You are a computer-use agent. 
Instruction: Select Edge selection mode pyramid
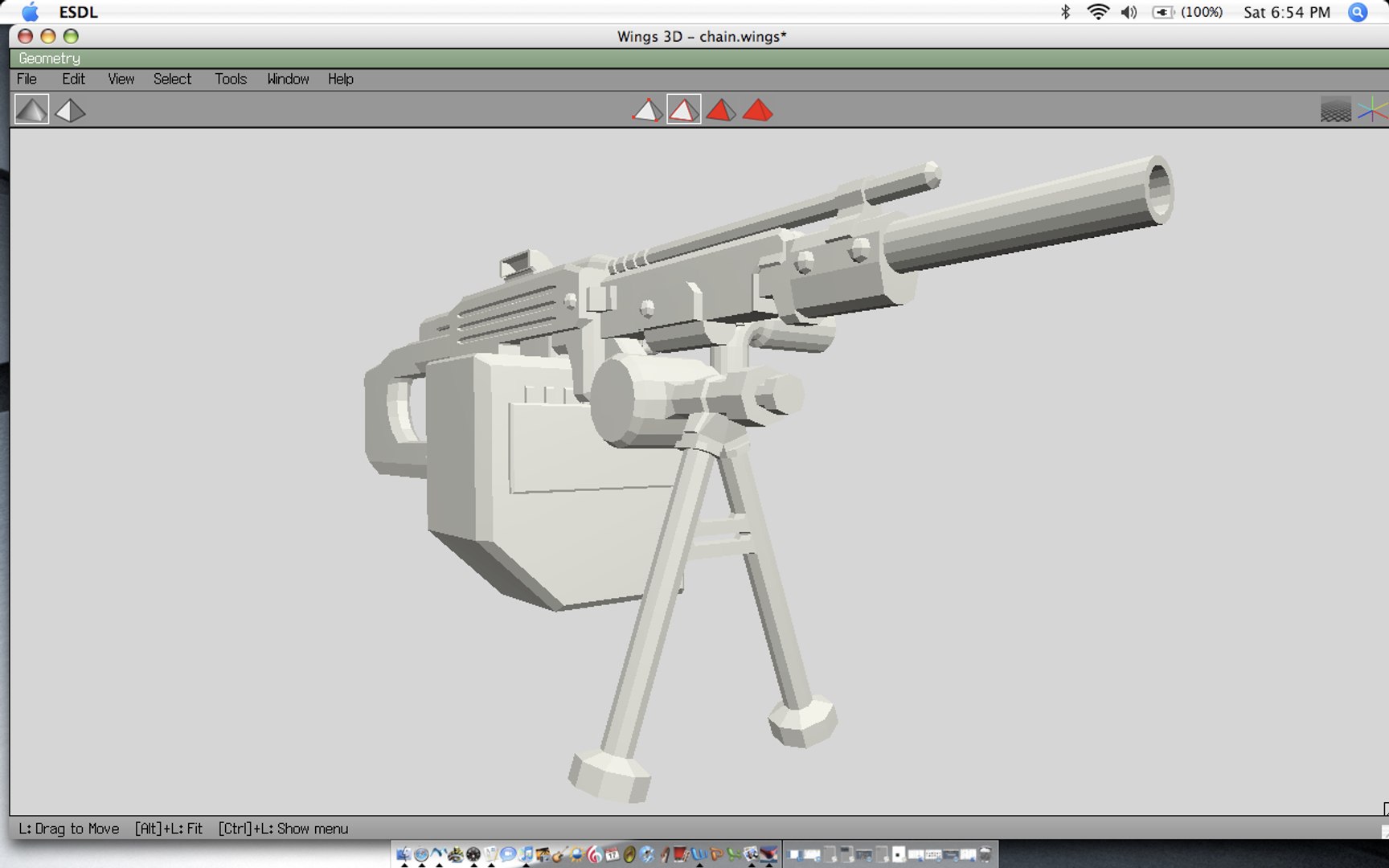coord(684,109)
